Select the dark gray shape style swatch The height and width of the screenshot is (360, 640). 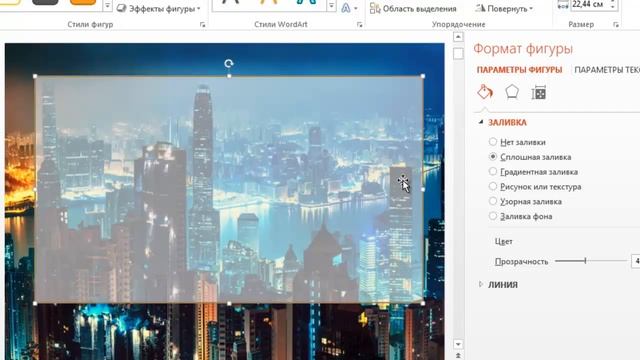click(45, 2)
